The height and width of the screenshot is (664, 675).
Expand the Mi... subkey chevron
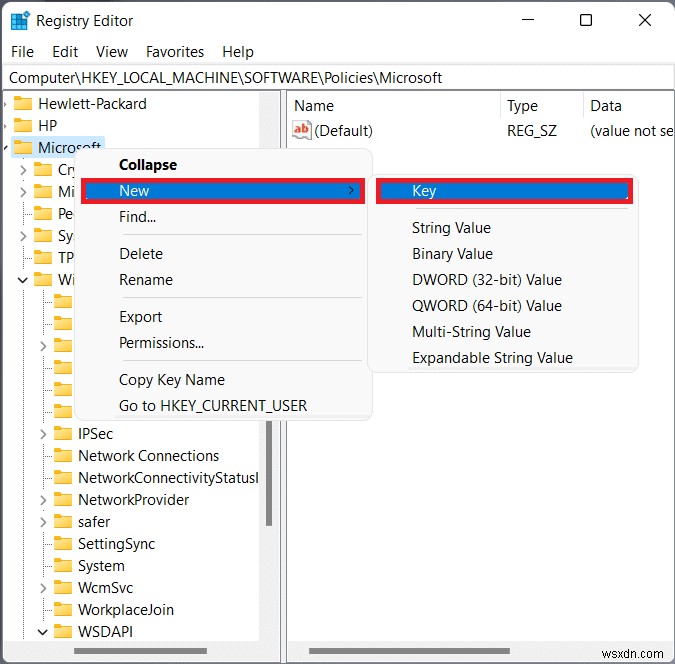click(23, 192)
